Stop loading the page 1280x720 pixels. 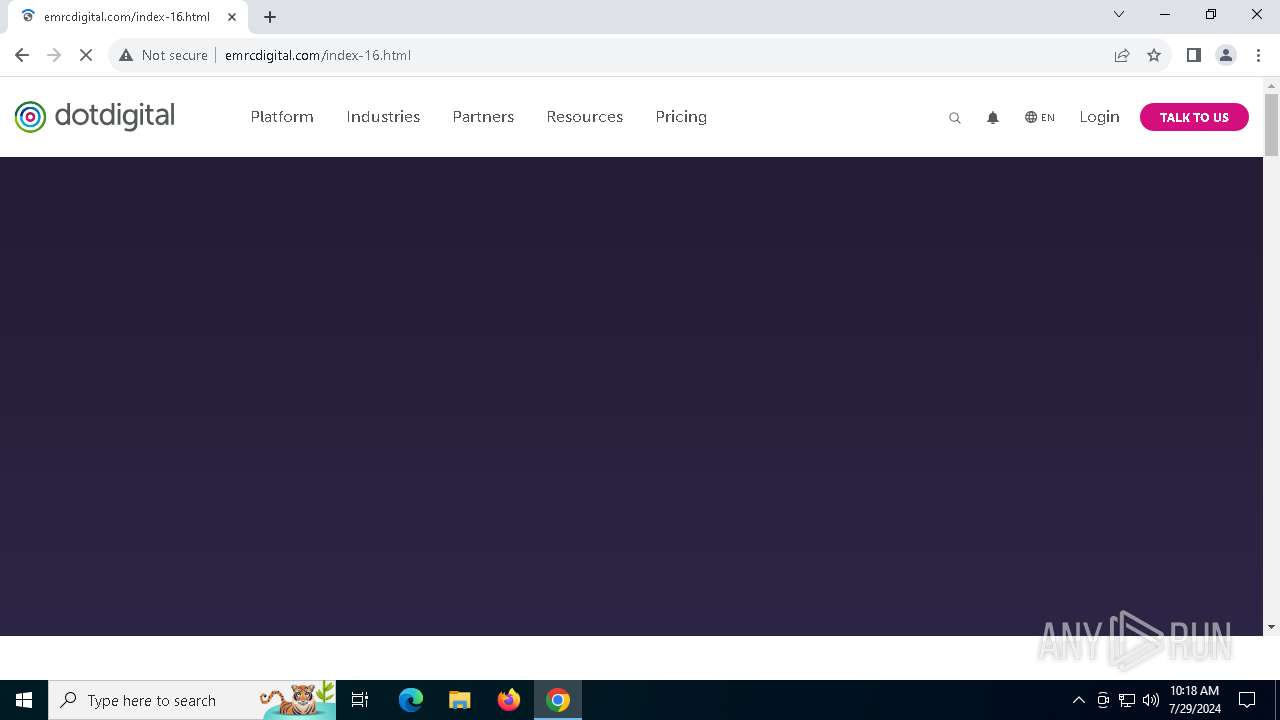pos(86,55)
